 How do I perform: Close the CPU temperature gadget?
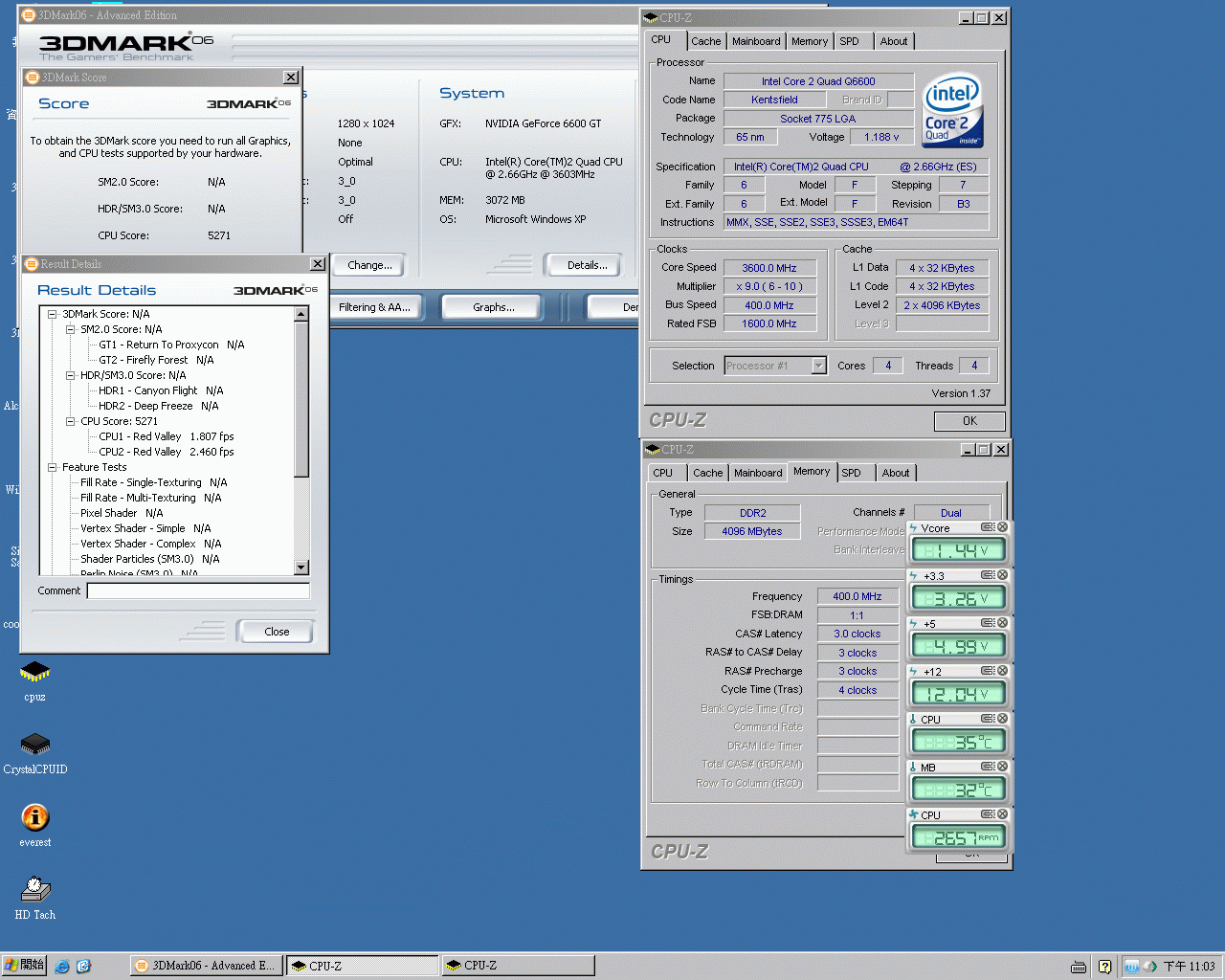coord(1002,719)
